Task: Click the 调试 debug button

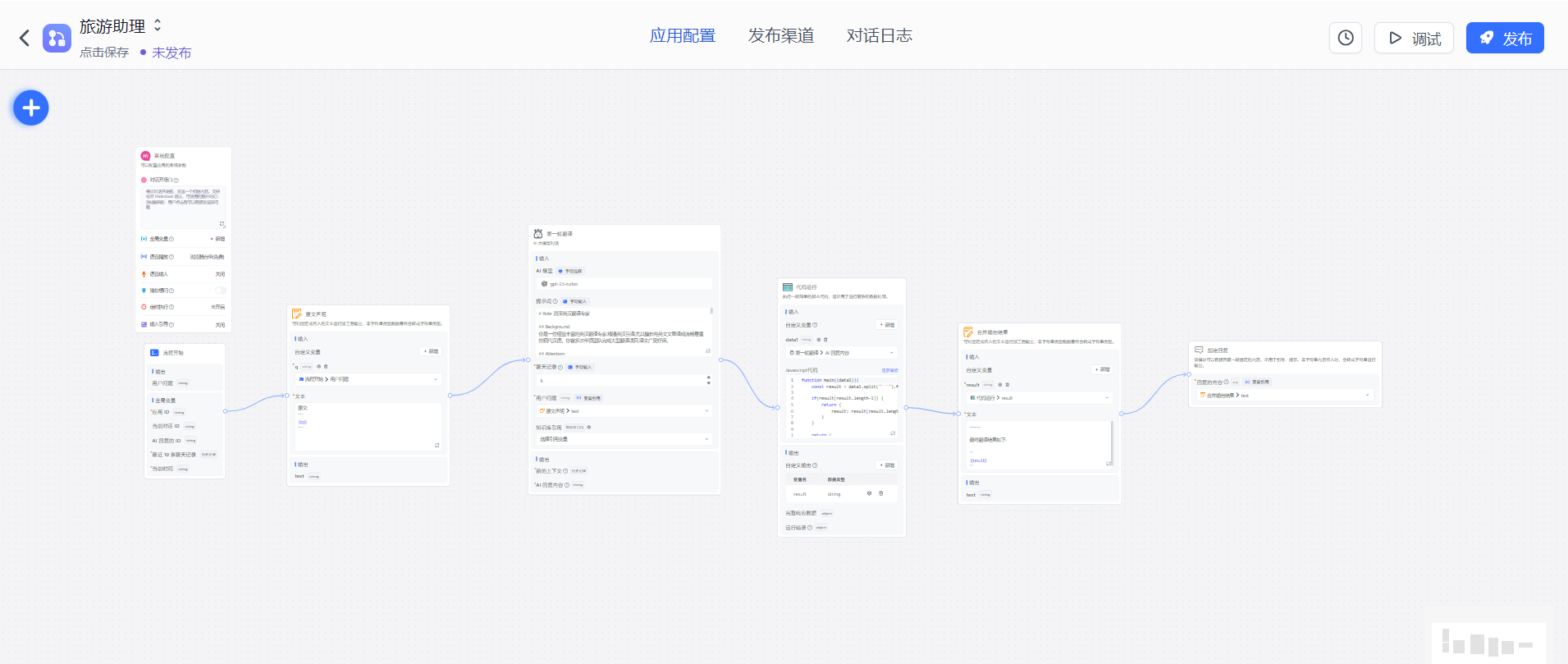Action: click(1415, 38)
